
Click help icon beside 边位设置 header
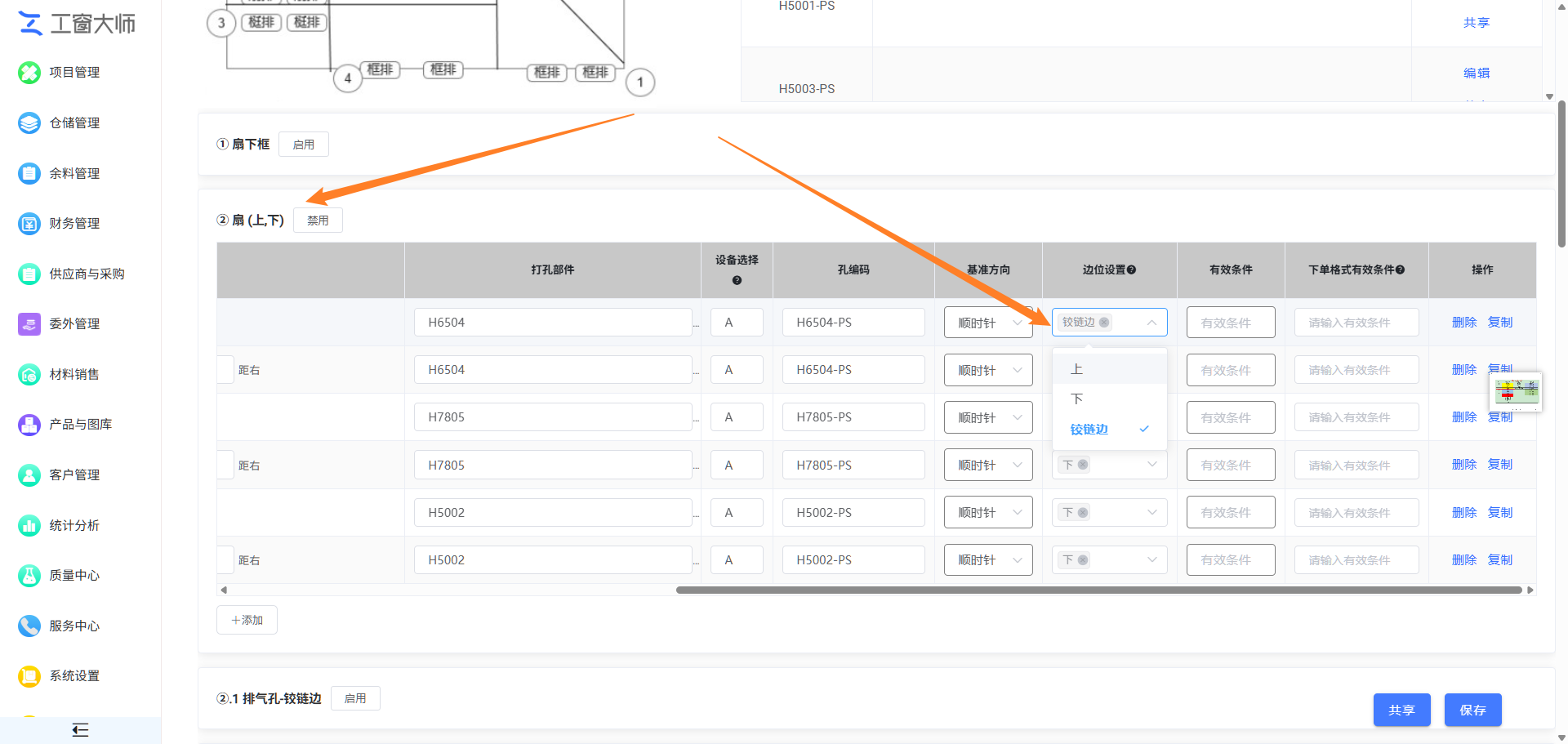pos(1132,270)
